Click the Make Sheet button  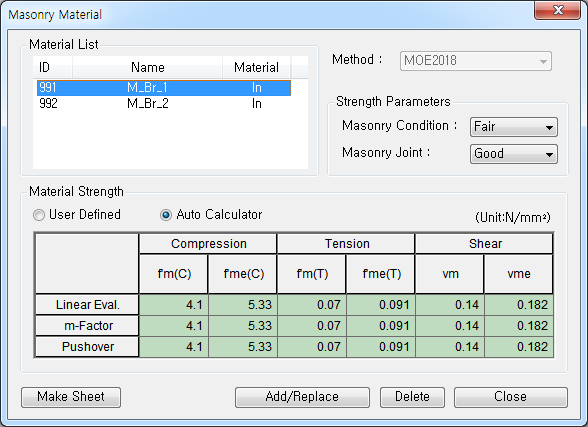coord(71,397)
